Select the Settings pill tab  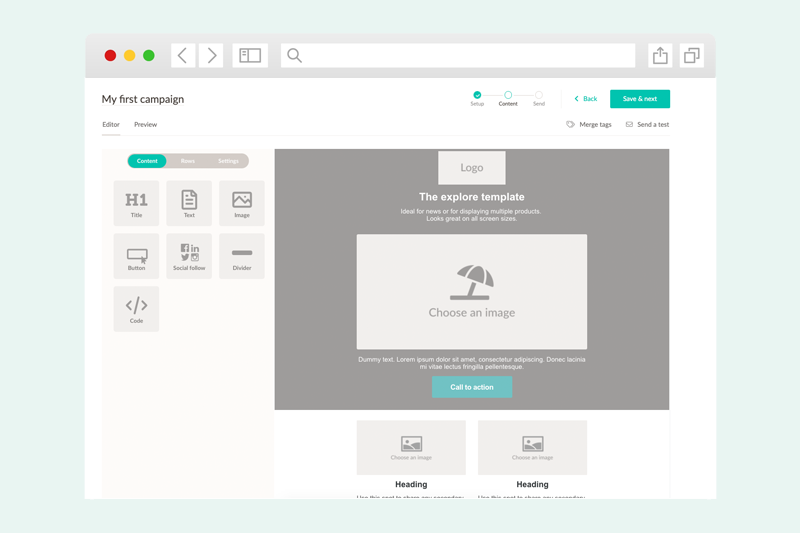228,161
